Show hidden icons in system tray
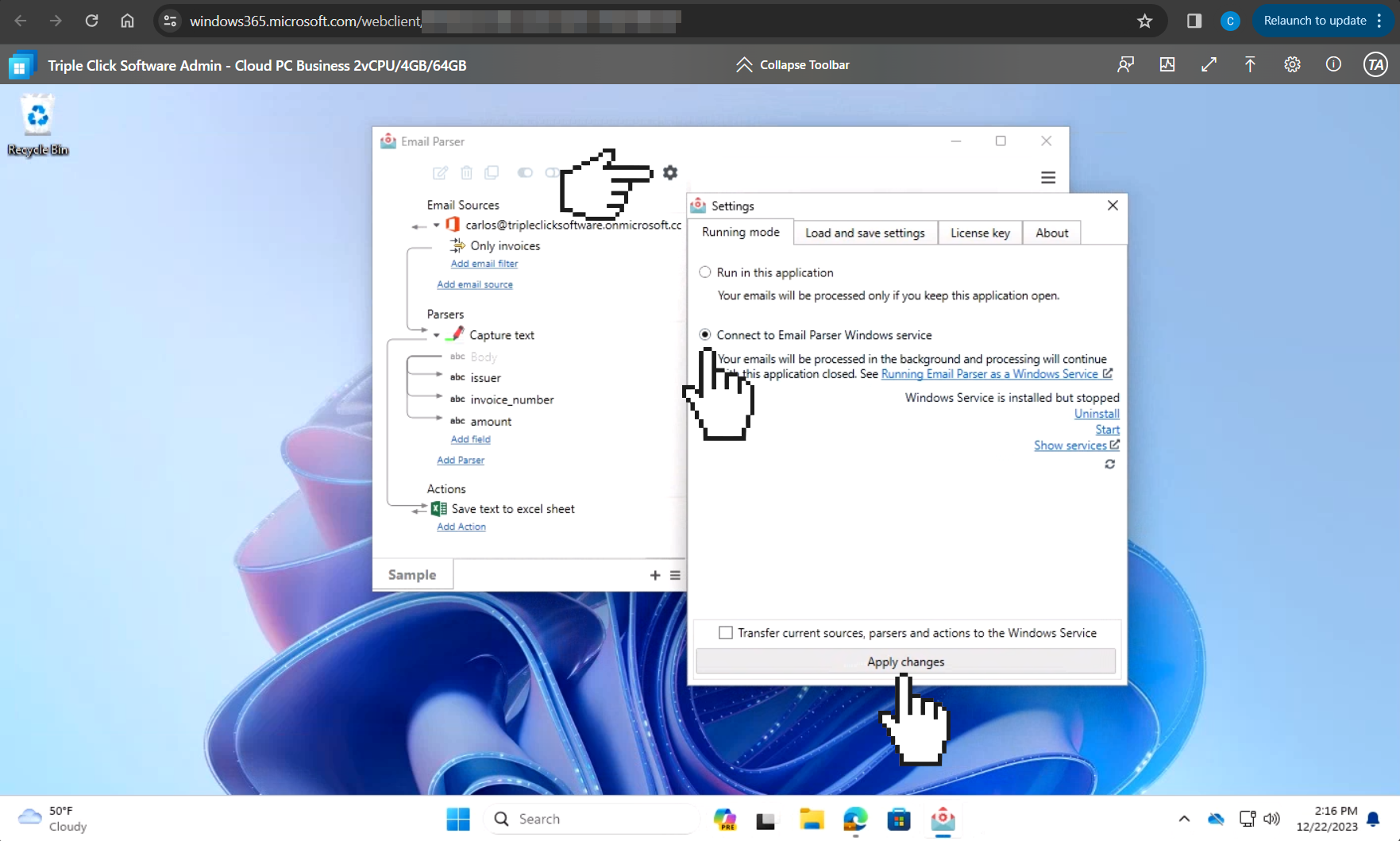This screenshot has height=841, width=1400. [x=1184, y=819]
